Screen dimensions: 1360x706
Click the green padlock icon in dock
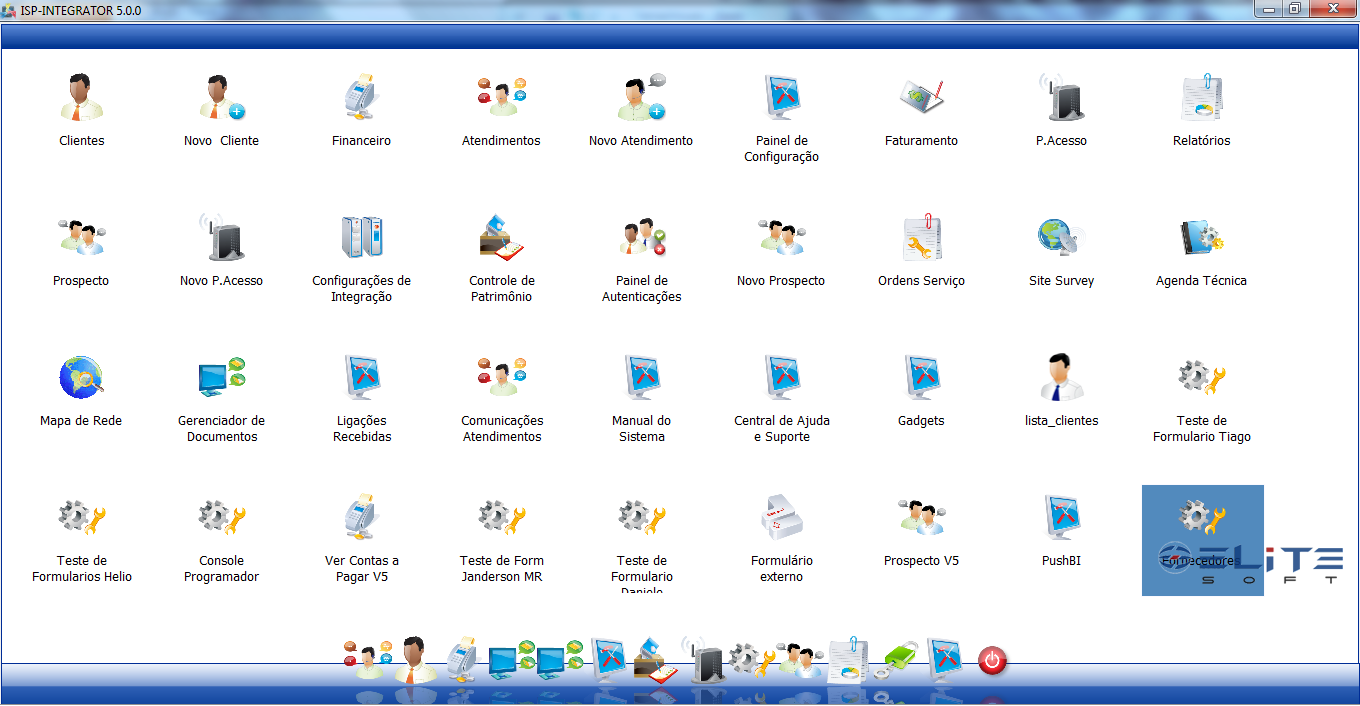(x=900, y=659)
